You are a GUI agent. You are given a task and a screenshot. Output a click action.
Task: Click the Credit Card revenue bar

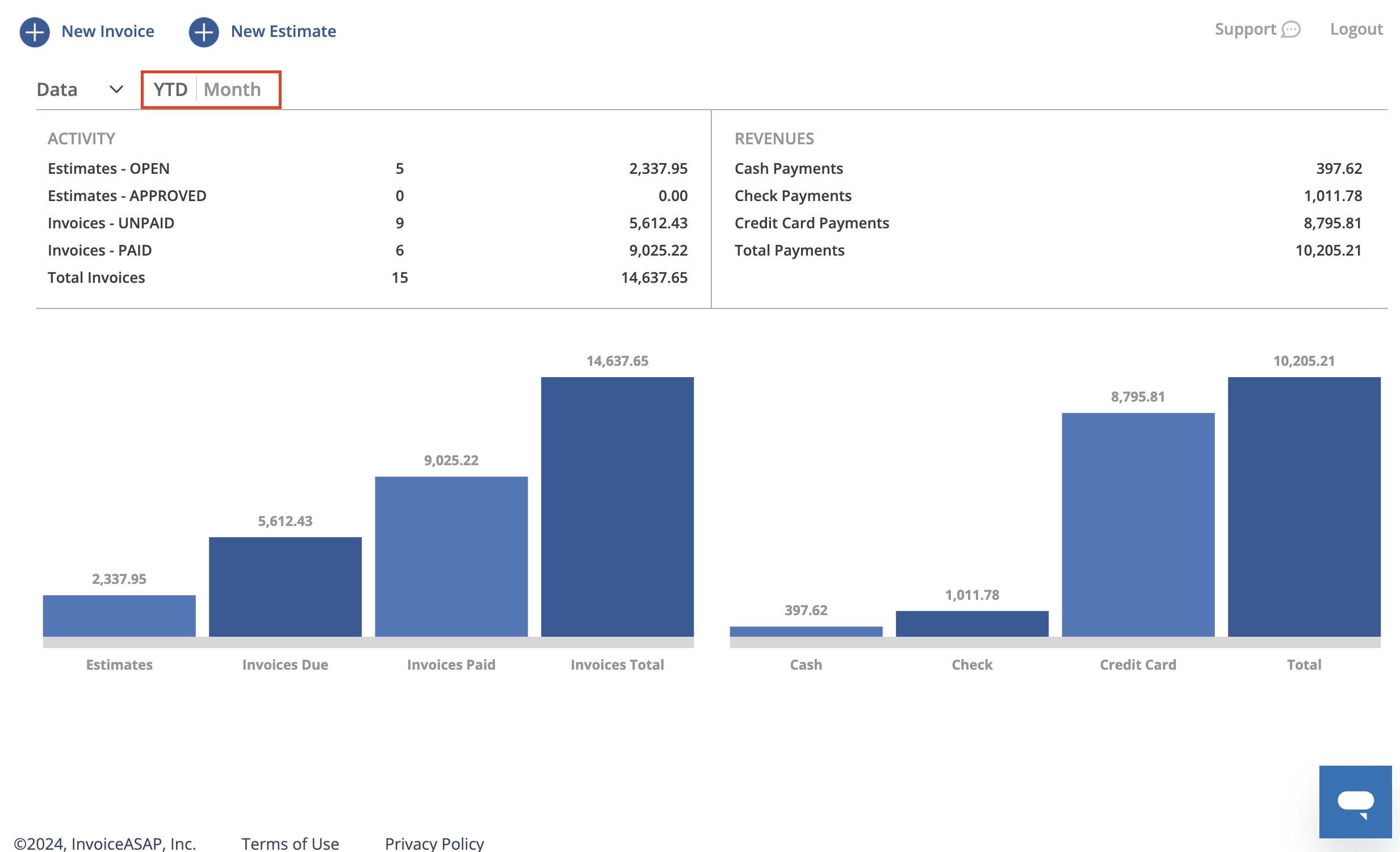pos(1138,525)
